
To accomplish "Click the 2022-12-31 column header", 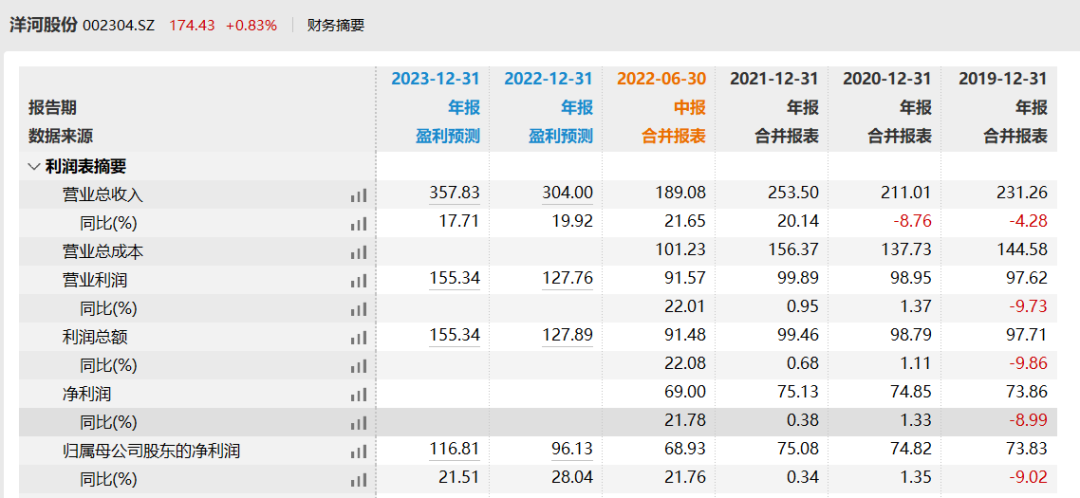I will 548,79.
